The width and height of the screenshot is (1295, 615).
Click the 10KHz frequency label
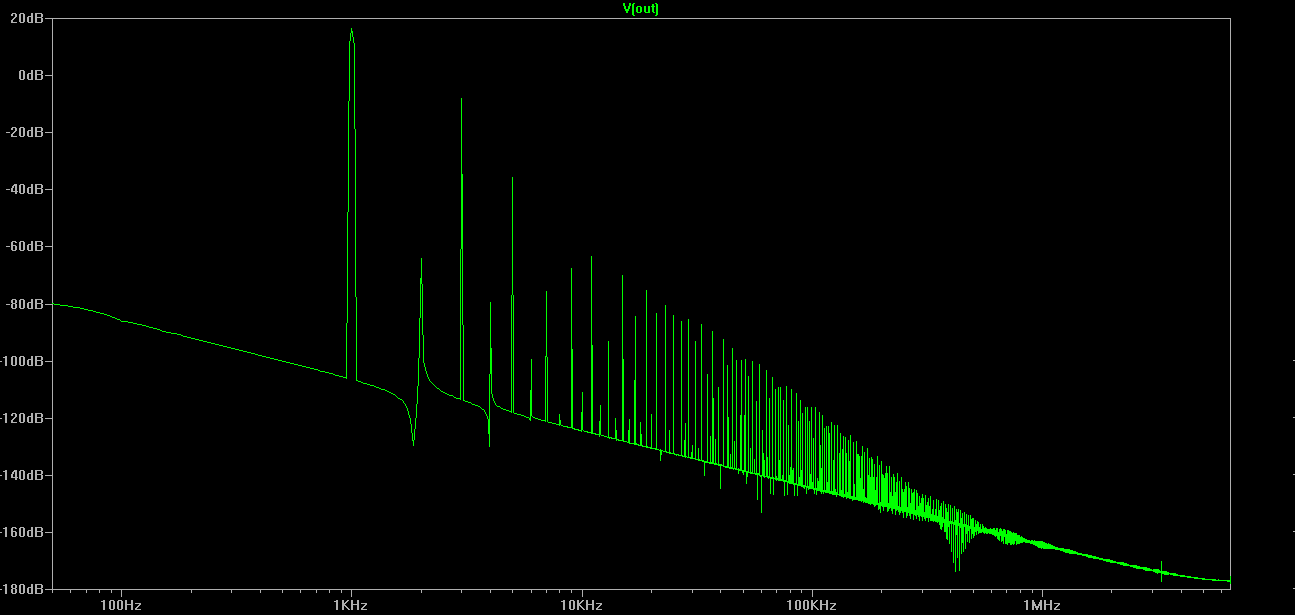[580, 605]
